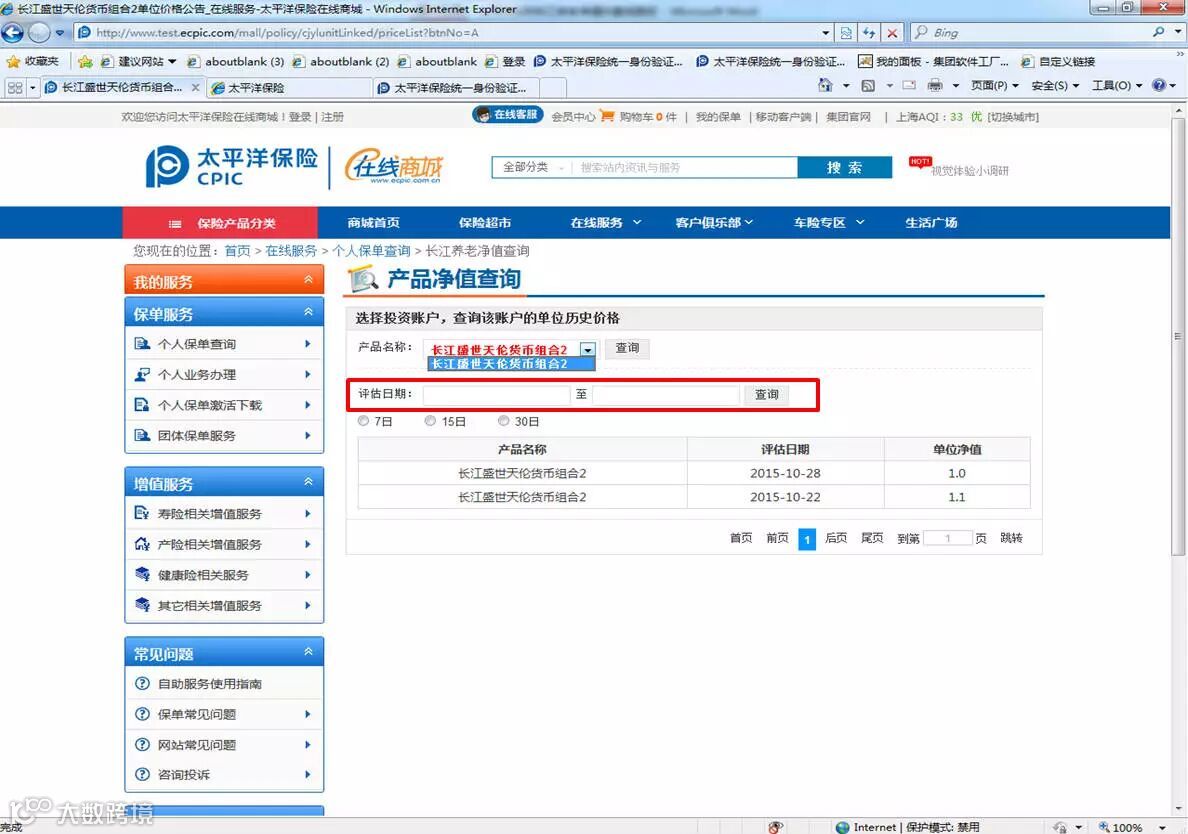The width and height of the screenshot is (1188, 834).
Task: Open the 页面(P) menu
Action: tap(995, 86)
